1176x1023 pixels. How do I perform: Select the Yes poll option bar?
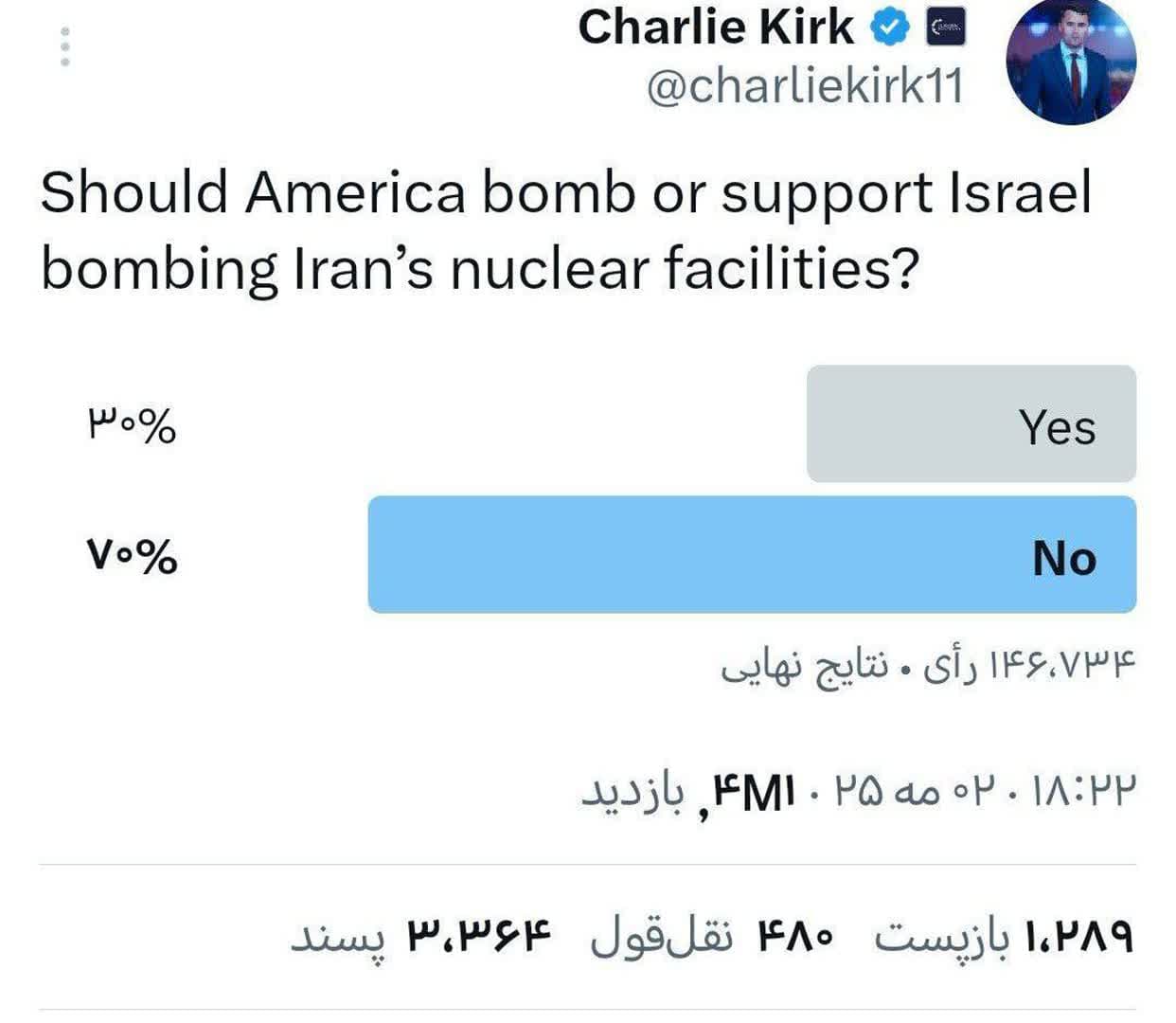tap(971, 424)
